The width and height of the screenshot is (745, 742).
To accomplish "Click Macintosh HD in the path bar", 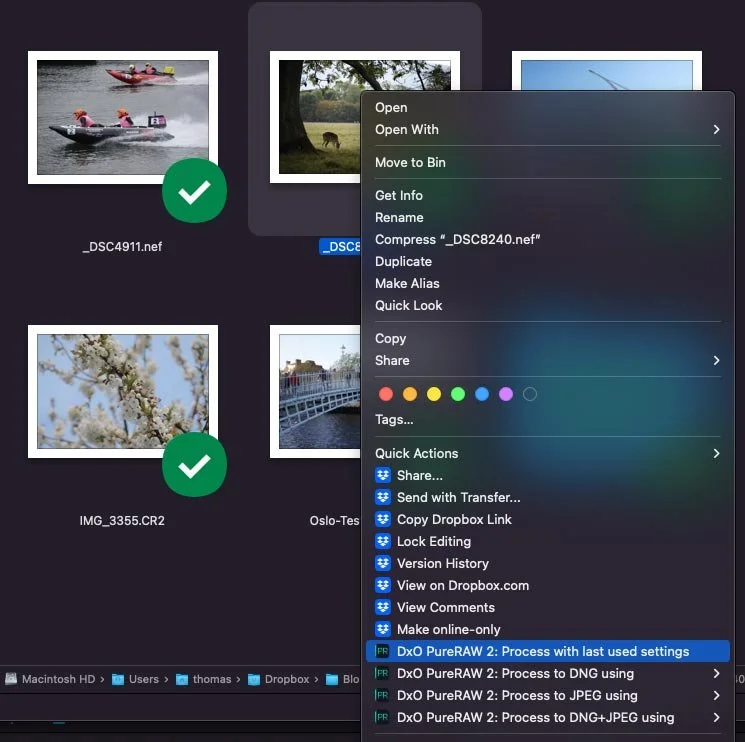I will tap(58, 679).
